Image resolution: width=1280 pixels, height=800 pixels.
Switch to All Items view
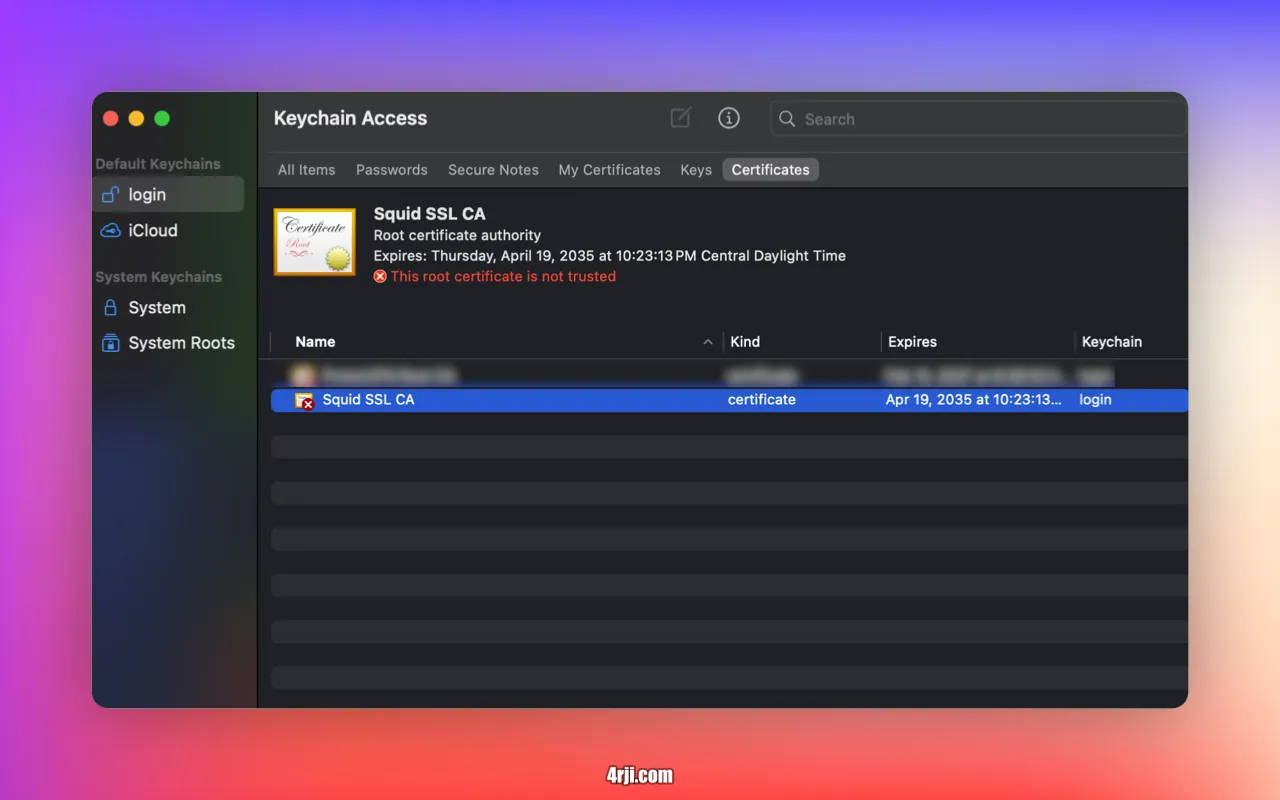[306, 170]
